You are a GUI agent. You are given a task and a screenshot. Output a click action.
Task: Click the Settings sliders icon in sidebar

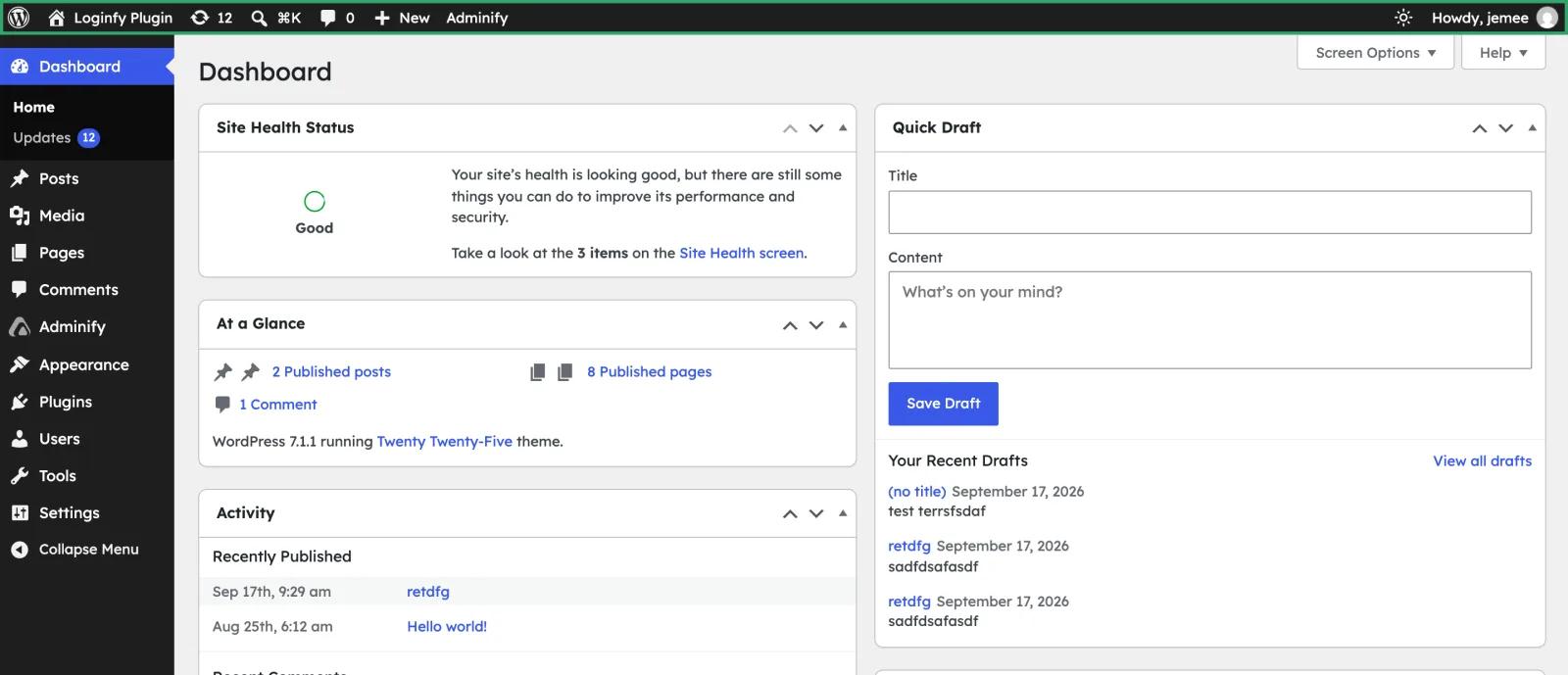click(x=20, y=513)
